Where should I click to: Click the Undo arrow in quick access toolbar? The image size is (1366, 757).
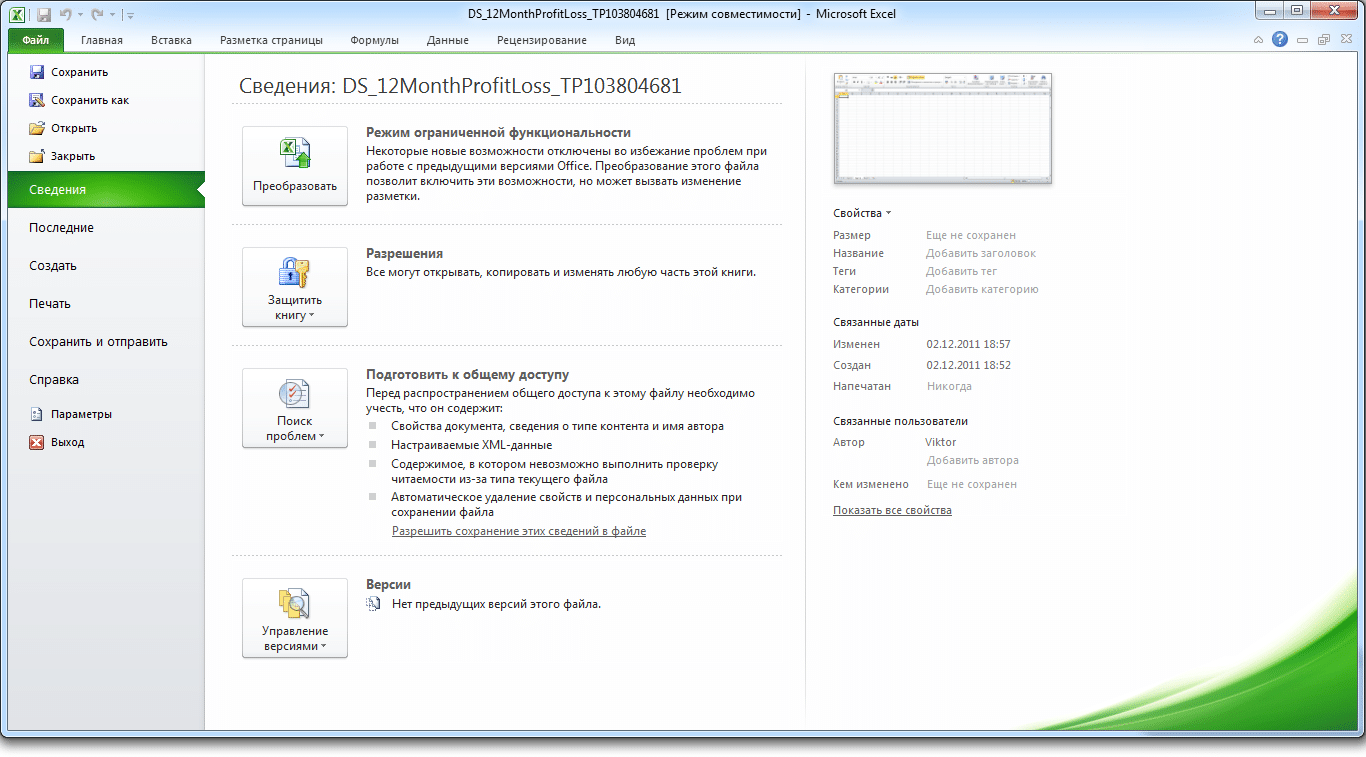(65, 14)
